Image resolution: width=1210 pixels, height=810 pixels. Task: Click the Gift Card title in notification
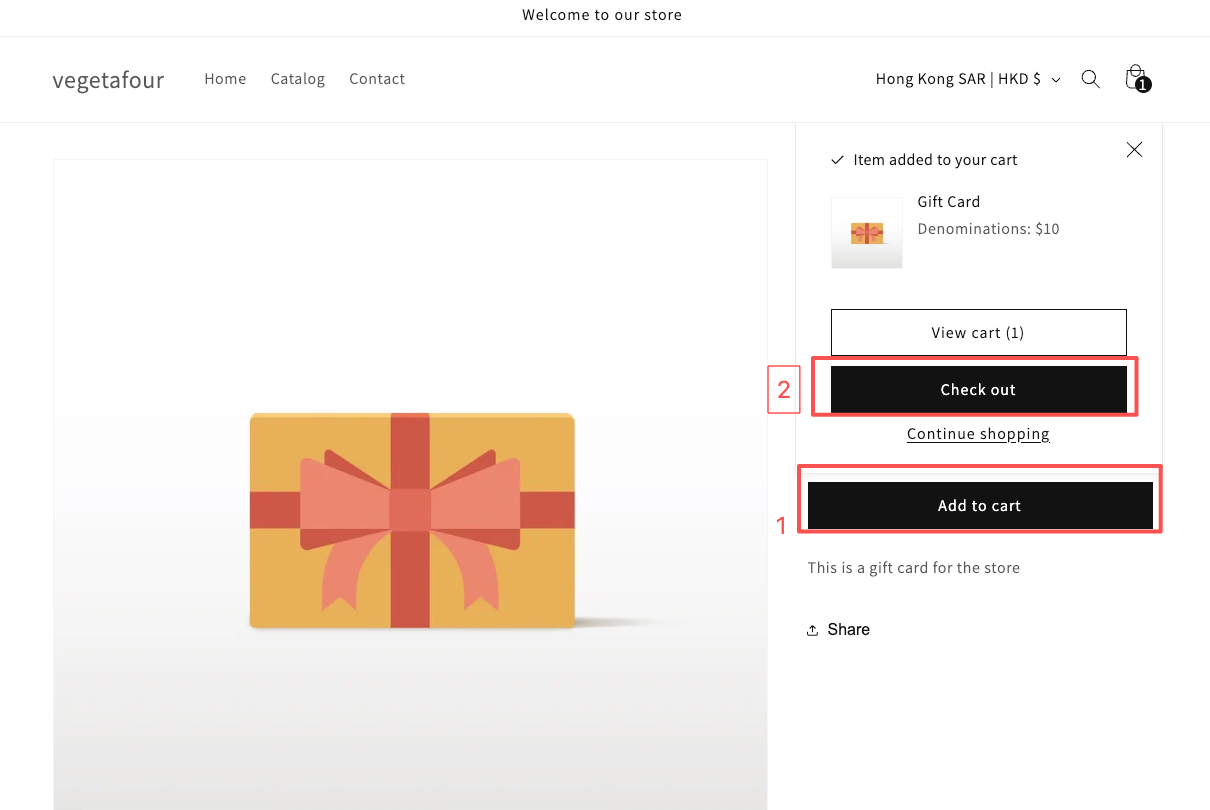pyautogui.click(x=949, y=202)
